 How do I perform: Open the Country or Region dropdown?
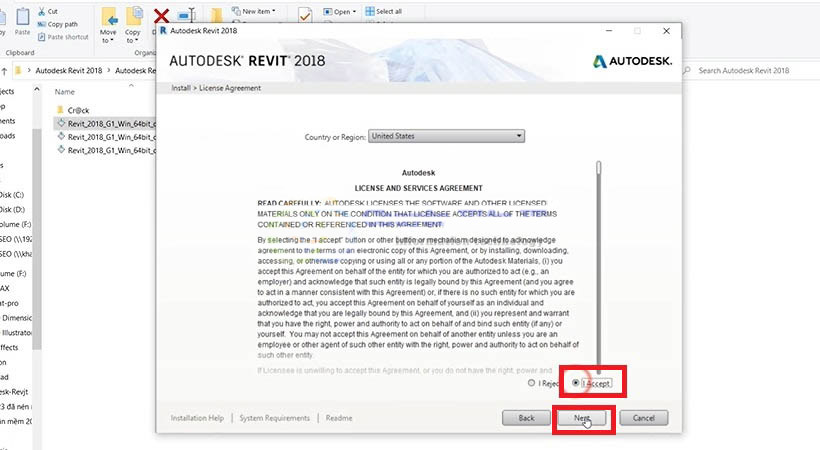447,136
